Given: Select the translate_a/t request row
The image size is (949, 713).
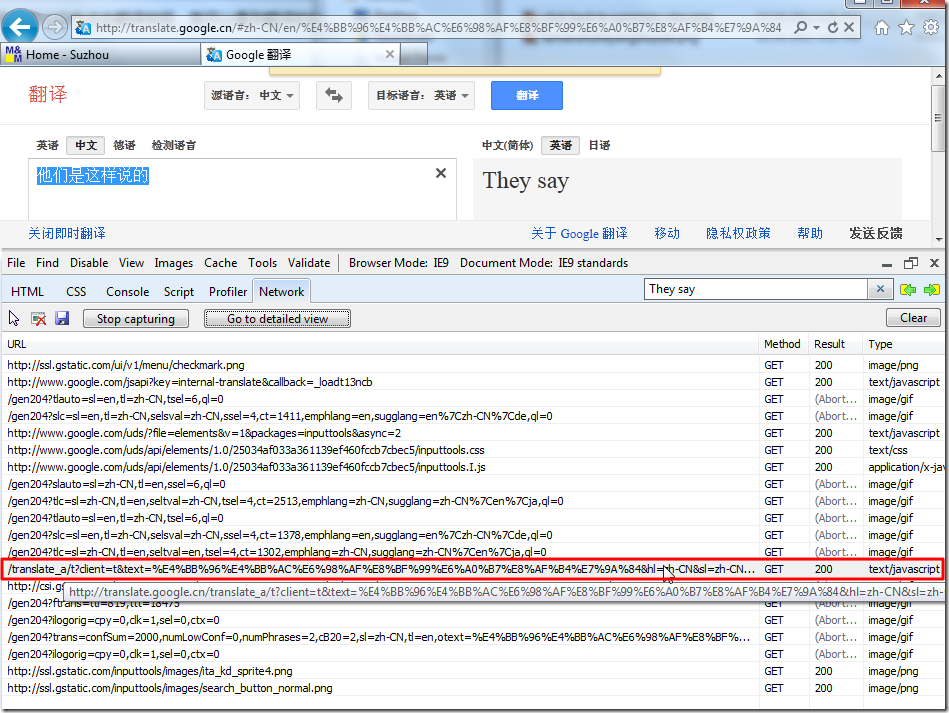Looking at the screenshot, I should 473,569.
